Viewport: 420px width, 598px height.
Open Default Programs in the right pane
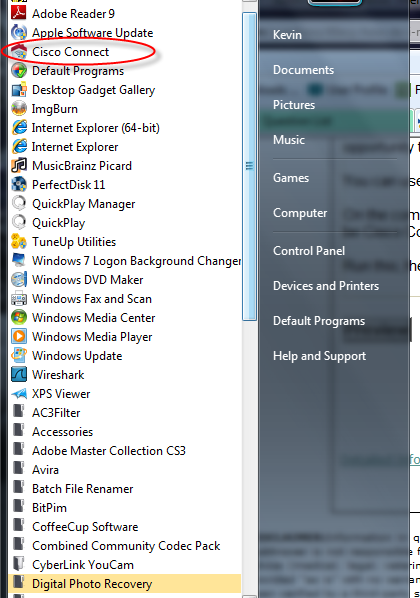319,321
